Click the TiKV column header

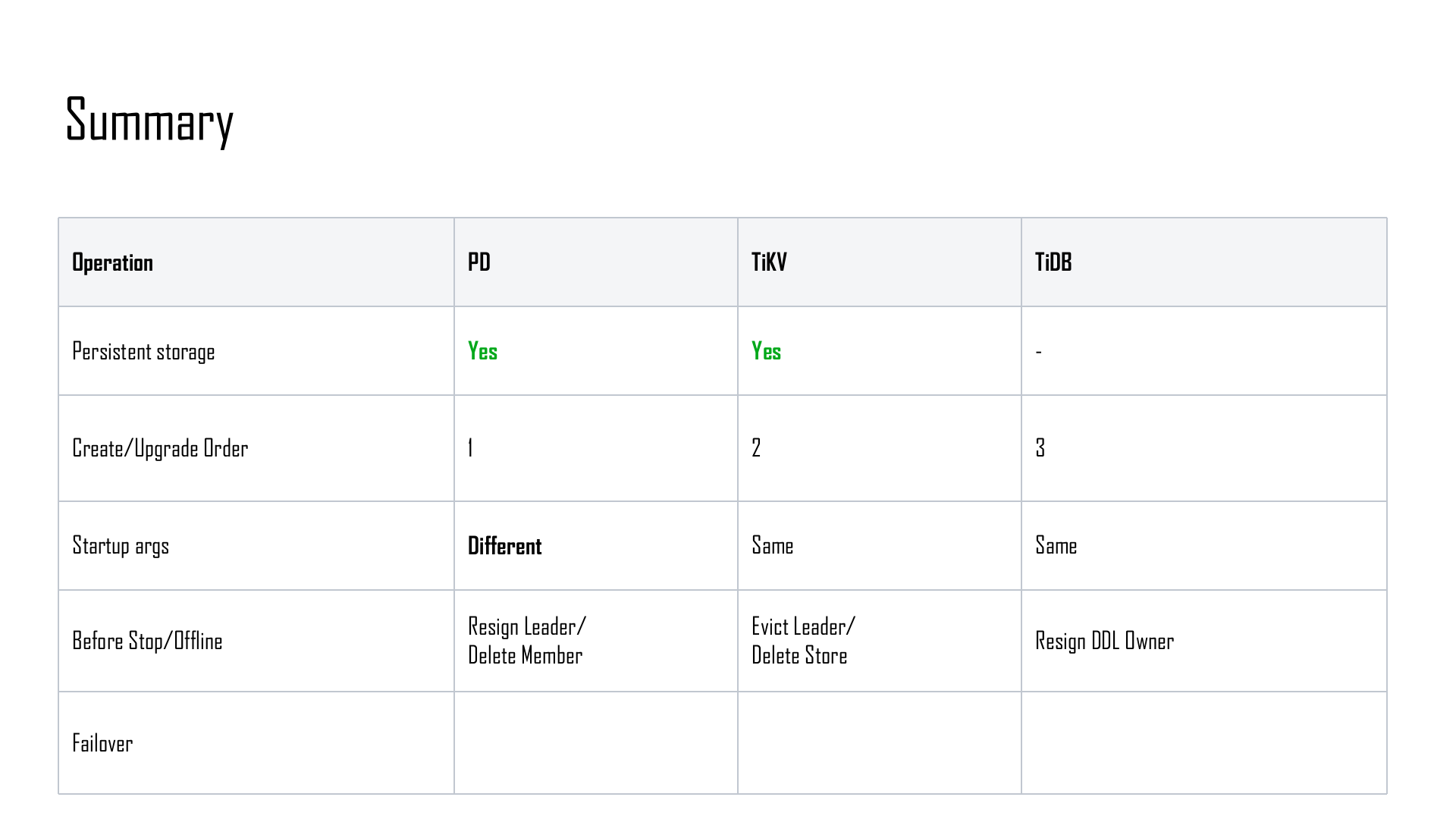point(769,262)
